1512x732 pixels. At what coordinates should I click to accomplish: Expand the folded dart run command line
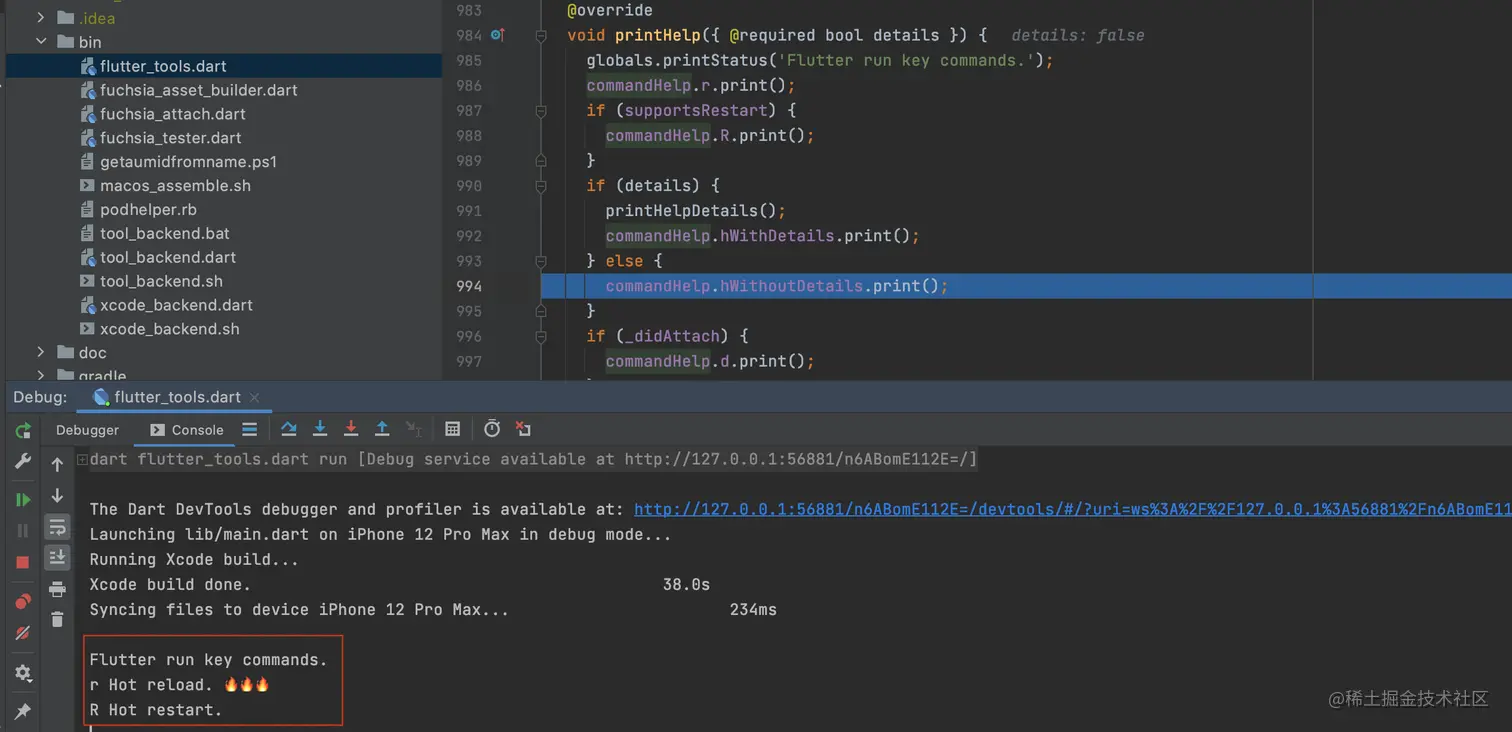pos(82,460)
